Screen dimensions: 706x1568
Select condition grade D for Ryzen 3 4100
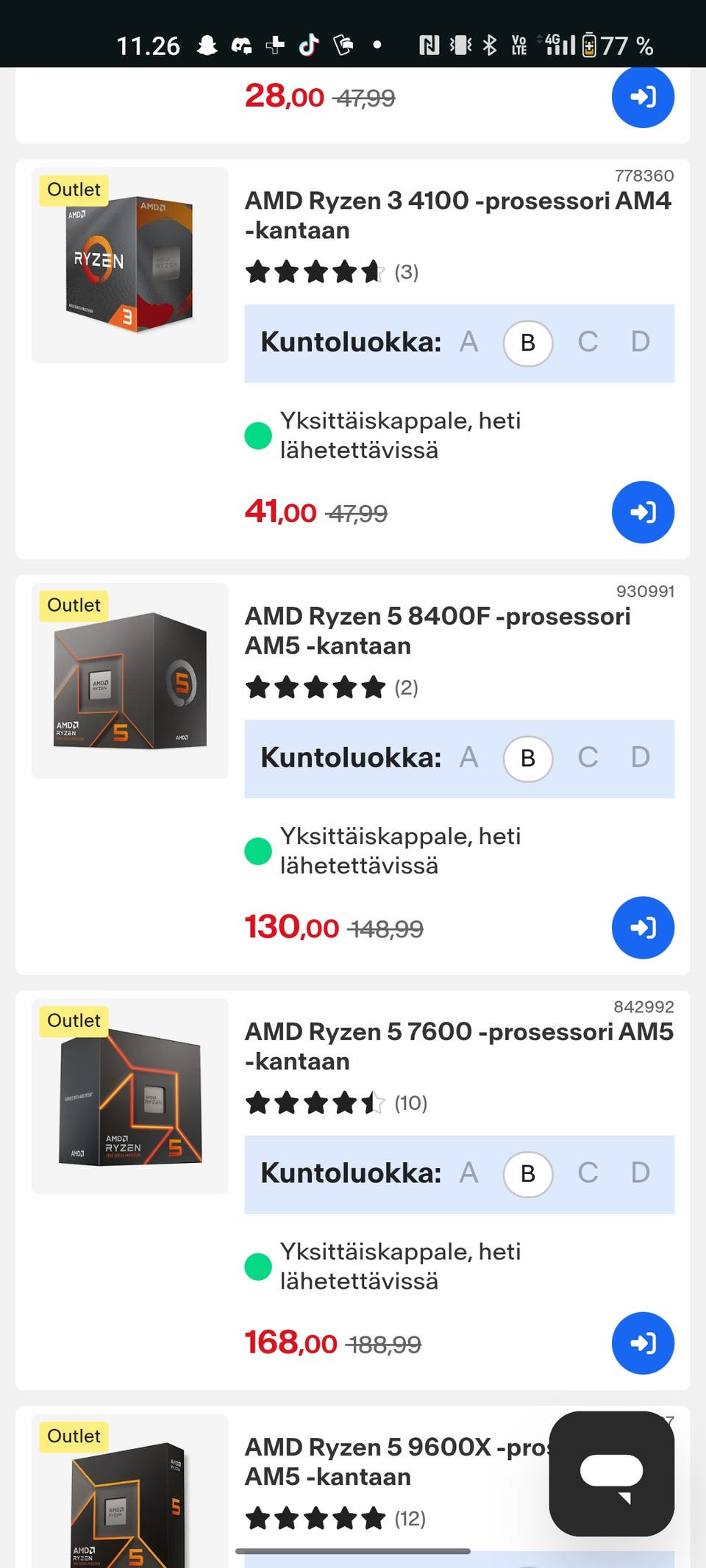coord(641,343)
